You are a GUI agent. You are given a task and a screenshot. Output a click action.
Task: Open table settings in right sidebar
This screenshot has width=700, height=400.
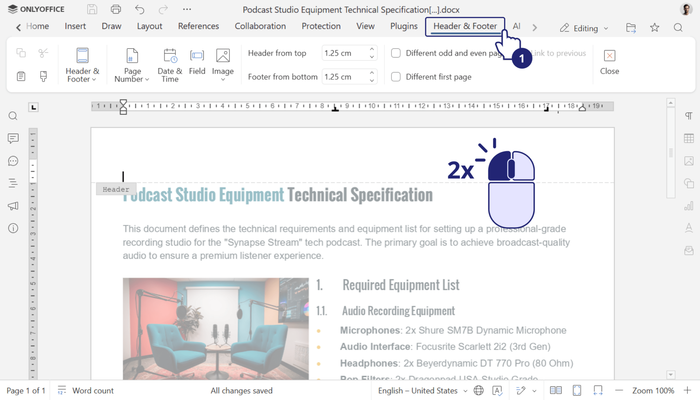[688, 138]
